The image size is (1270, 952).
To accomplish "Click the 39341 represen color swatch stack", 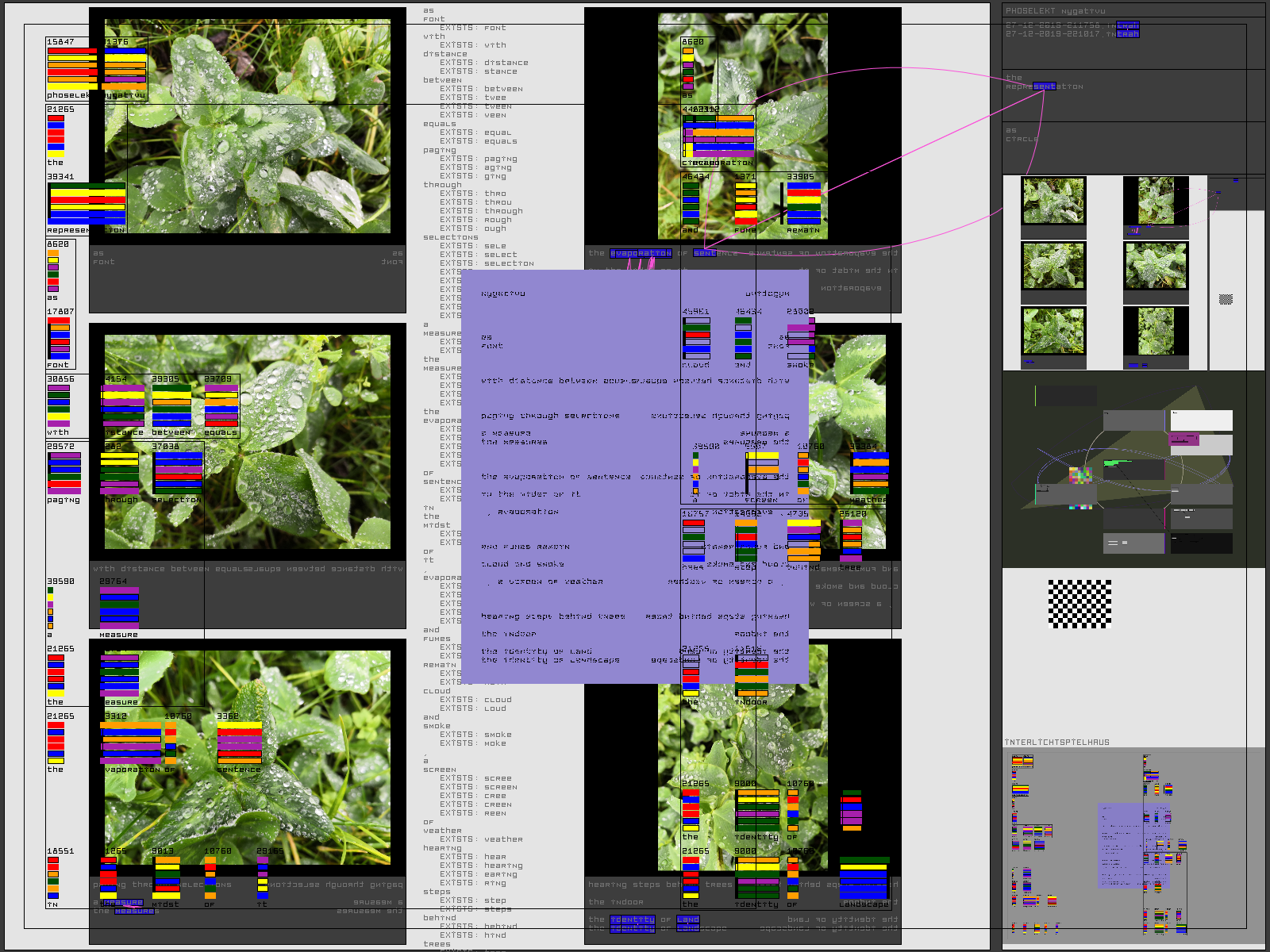I will point(87,204).
